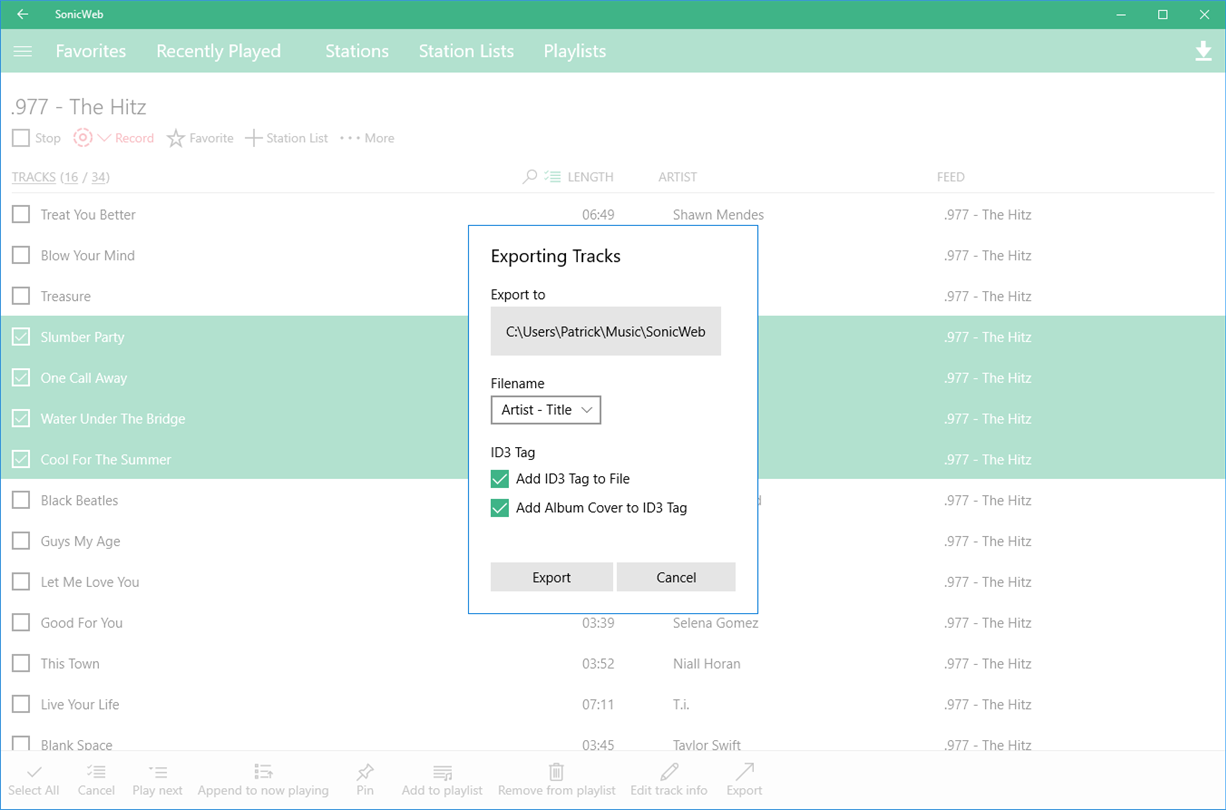Click Add to playlist icon
Viewport: 1226px width, 810px height.
tap(442, 772)
